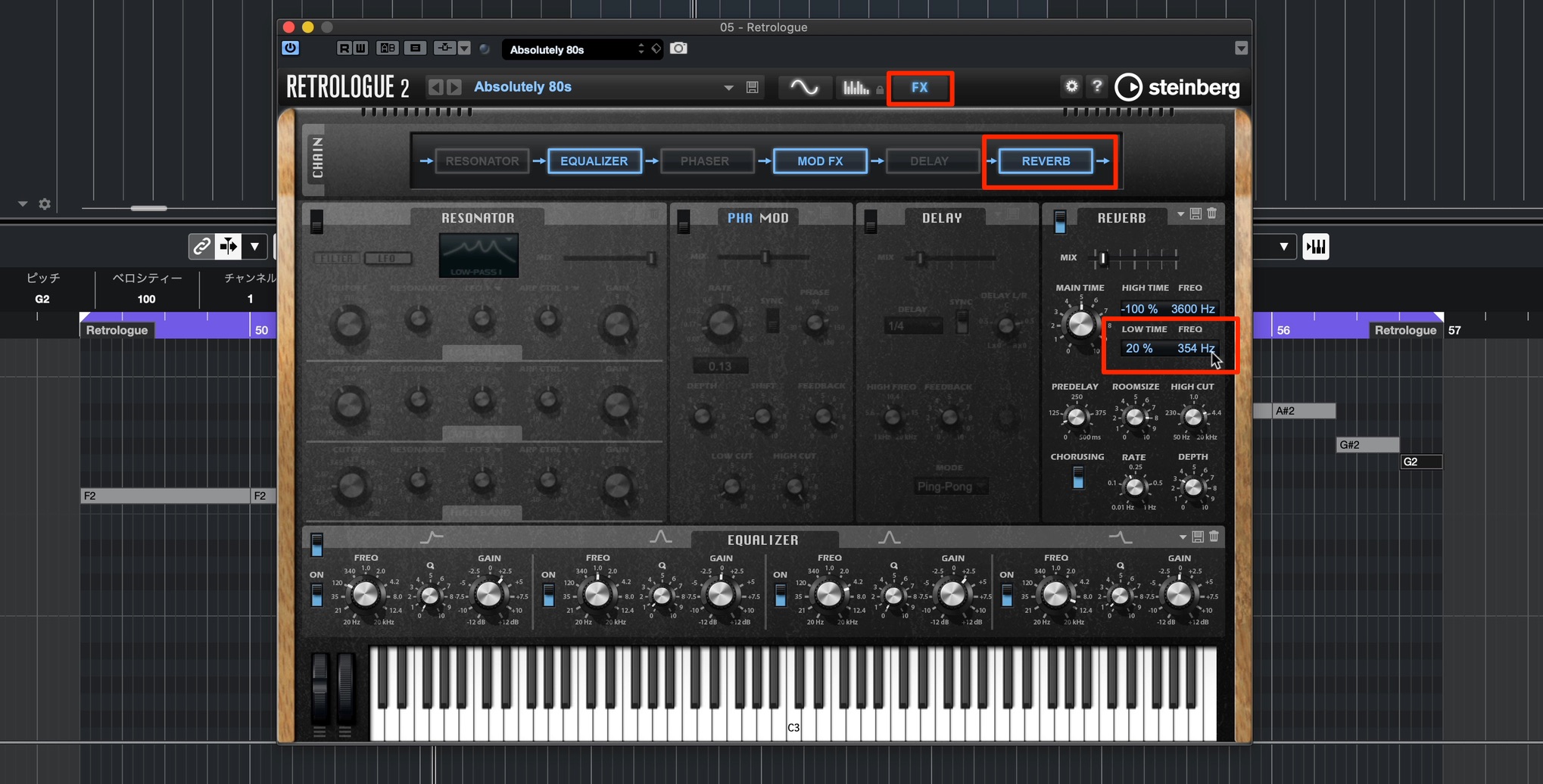Image resolution: width=1543 pixels, height=784 pixels.
Task: Open the function menu arrow at the header's far right
Action: [x=1241, y=48]
